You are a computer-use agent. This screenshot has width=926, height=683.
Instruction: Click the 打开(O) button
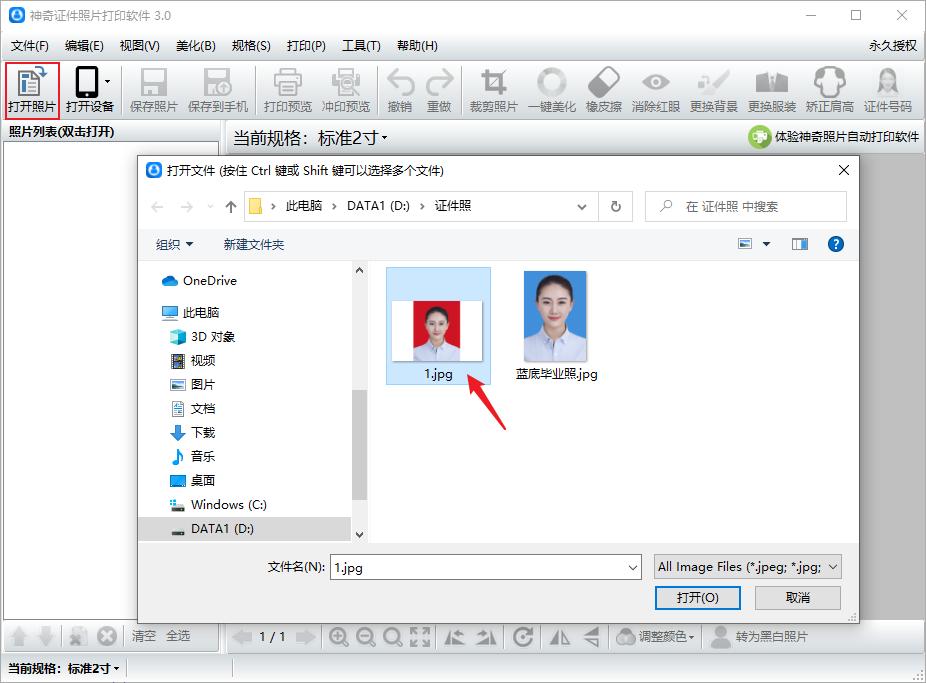pos(698,597)
